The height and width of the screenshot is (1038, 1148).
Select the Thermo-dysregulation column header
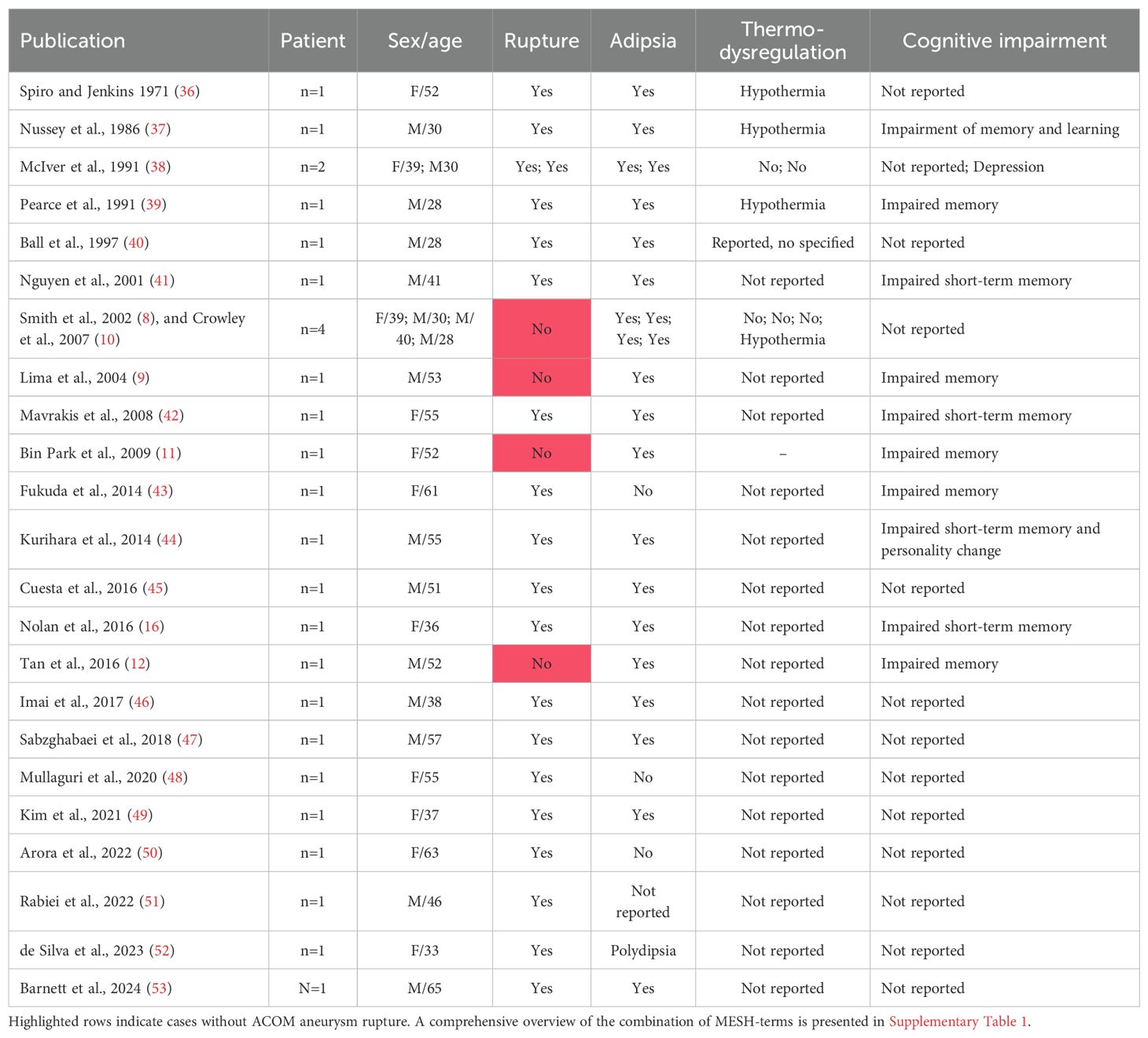(782, 41)
